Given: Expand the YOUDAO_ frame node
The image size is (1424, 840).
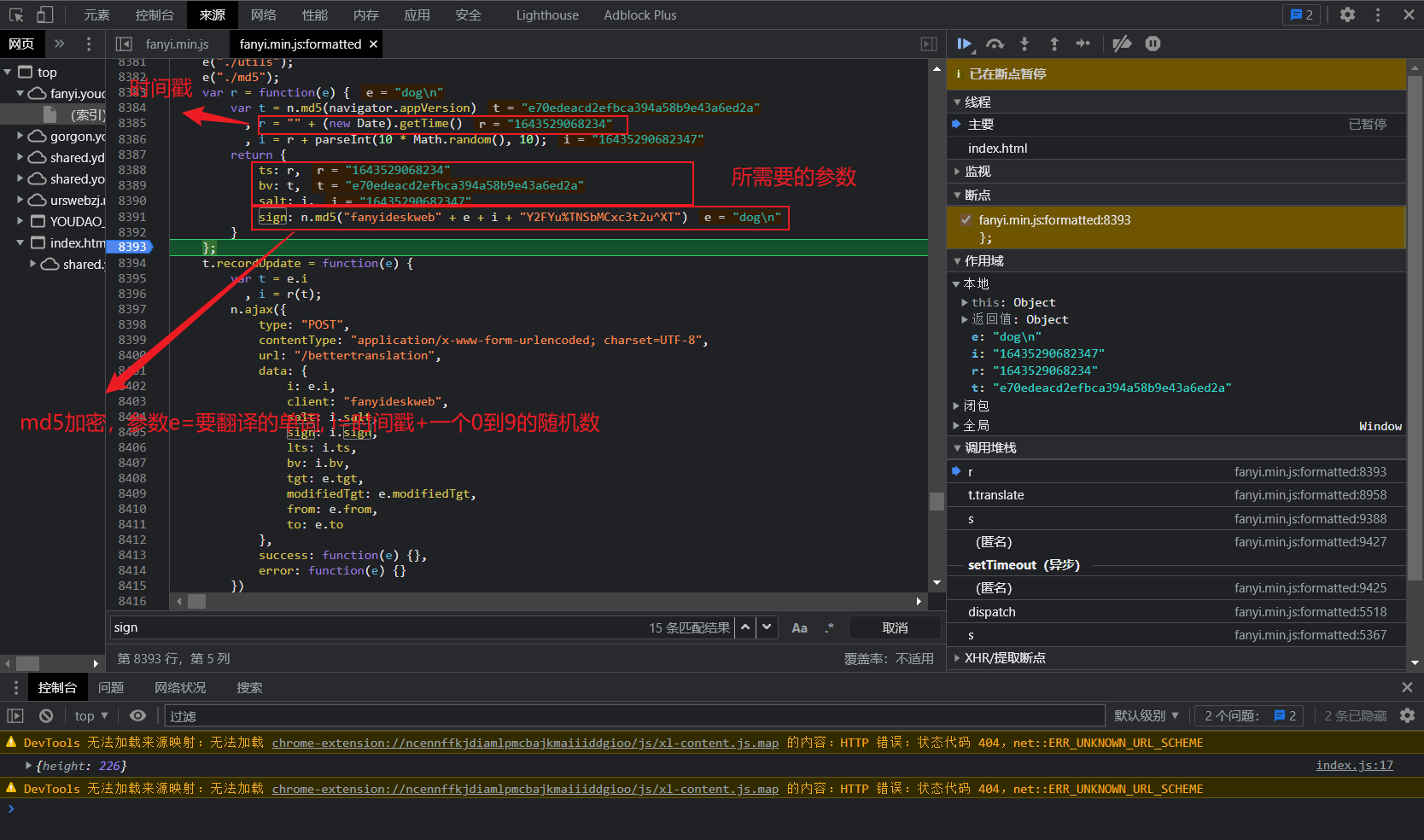Looking at the screenshot, I should [x=20, y=221].
